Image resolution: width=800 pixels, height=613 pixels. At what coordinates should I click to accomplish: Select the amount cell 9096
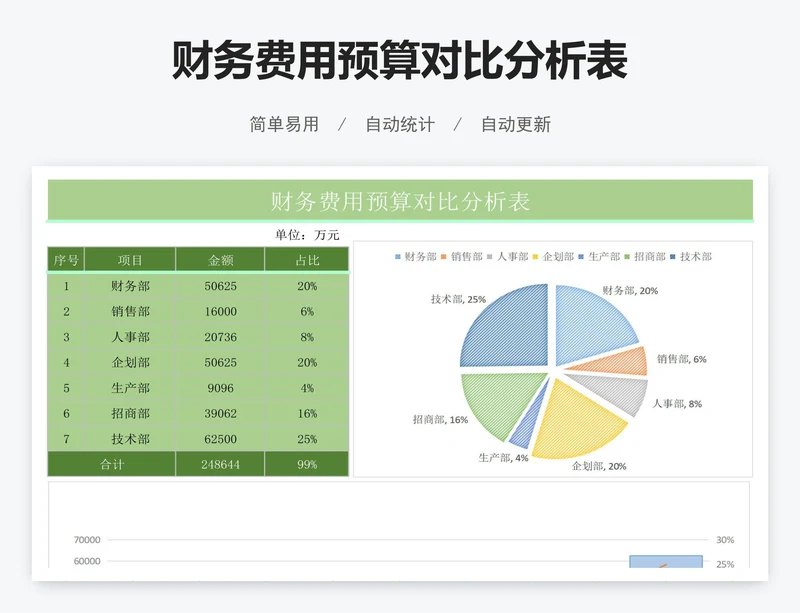click(220, 388)
